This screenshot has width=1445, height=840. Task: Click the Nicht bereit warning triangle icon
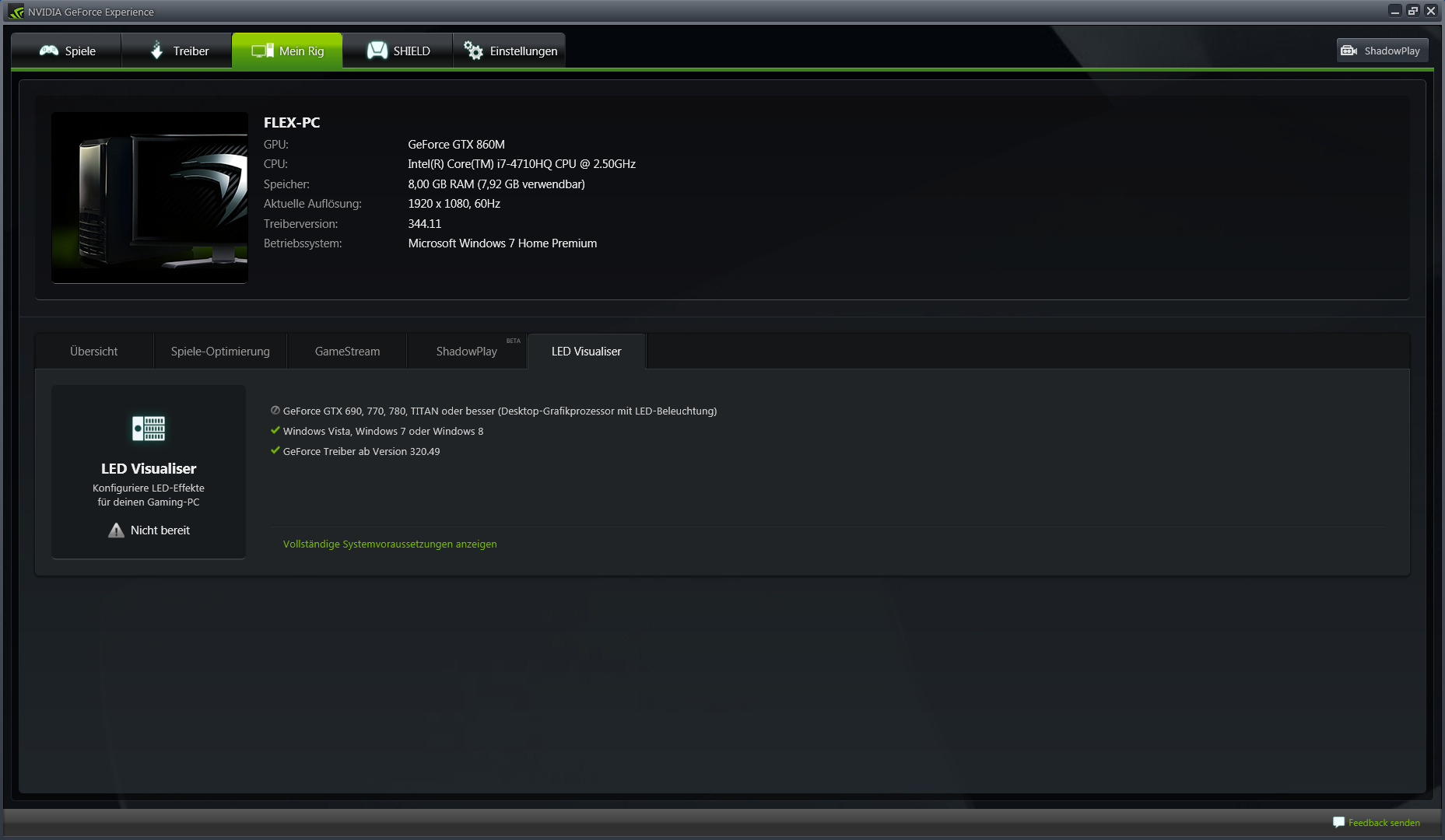click(x=116, y=530)
